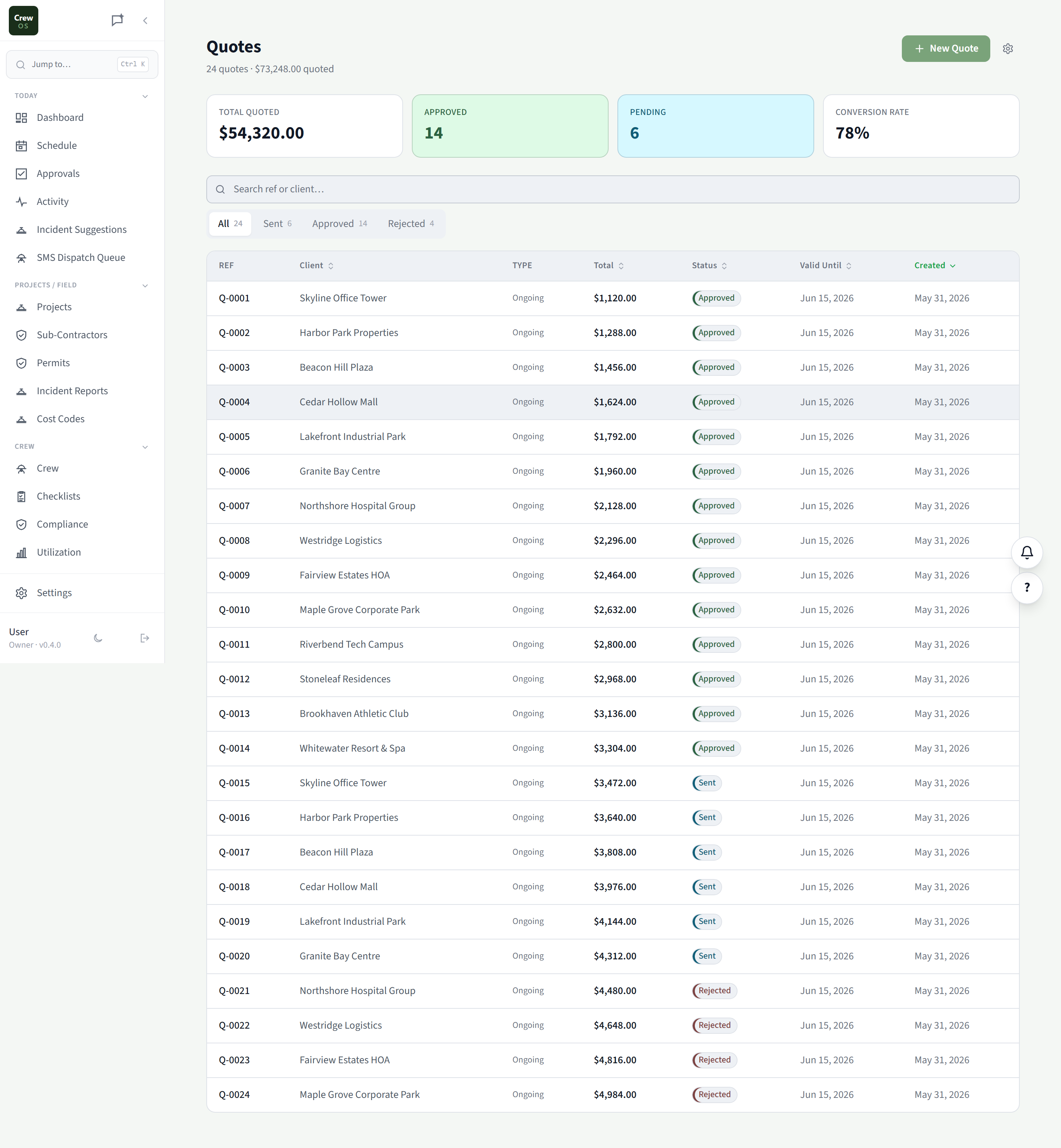Click the Schedule calendar icon
The height and width of the screenshot is (1148, 1061).
[21, 146]
